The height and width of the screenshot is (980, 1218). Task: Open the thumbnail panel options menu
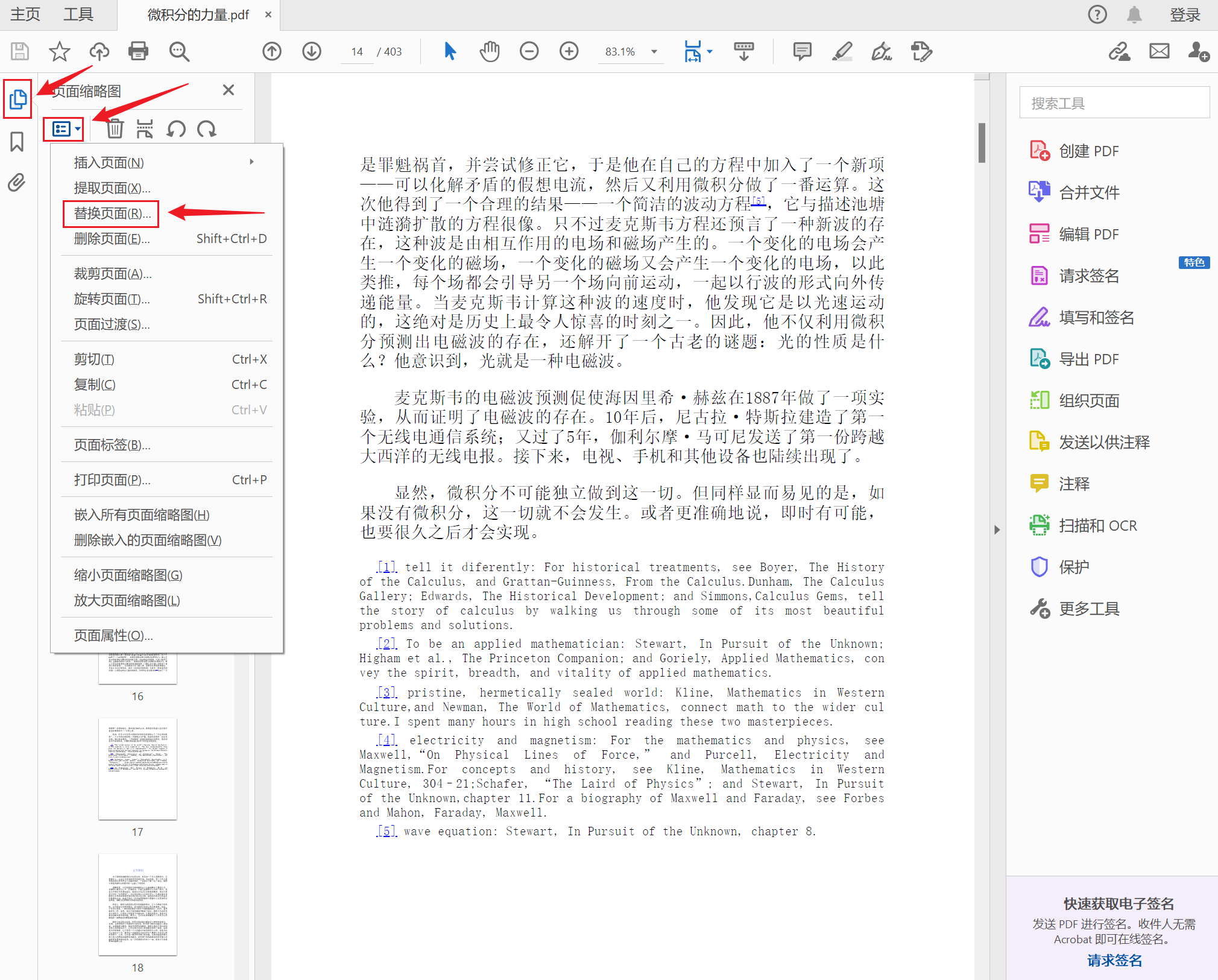(63, 128)
